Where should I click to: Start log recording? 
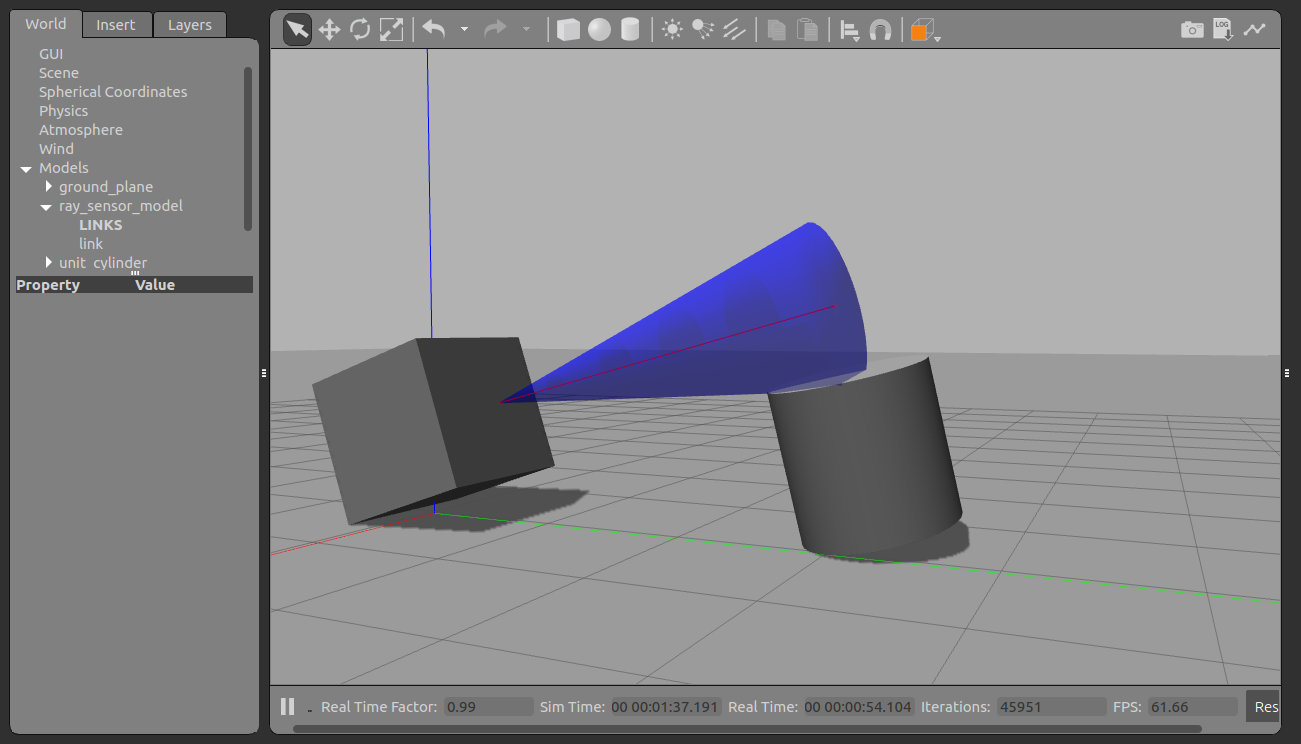click(x=1222, y=29)
